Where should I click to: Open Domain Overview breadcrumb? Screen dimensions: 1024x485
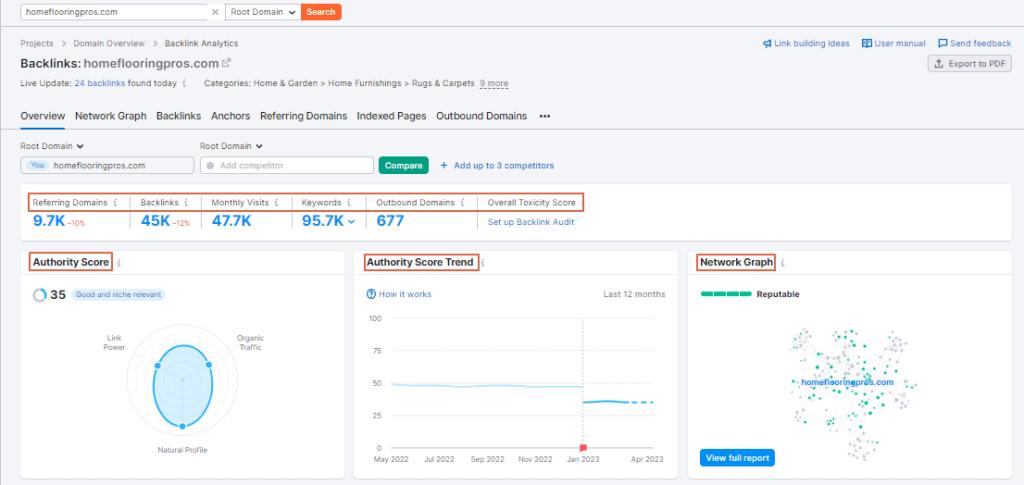(109, 43)
